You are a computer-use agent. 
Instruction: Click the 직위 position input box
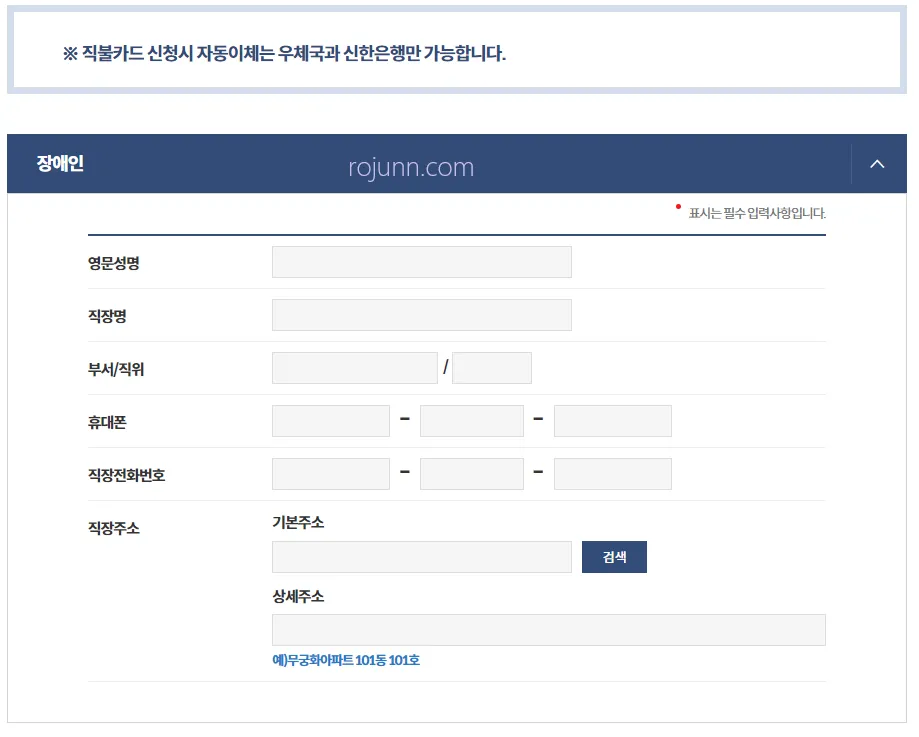[491, 367]
